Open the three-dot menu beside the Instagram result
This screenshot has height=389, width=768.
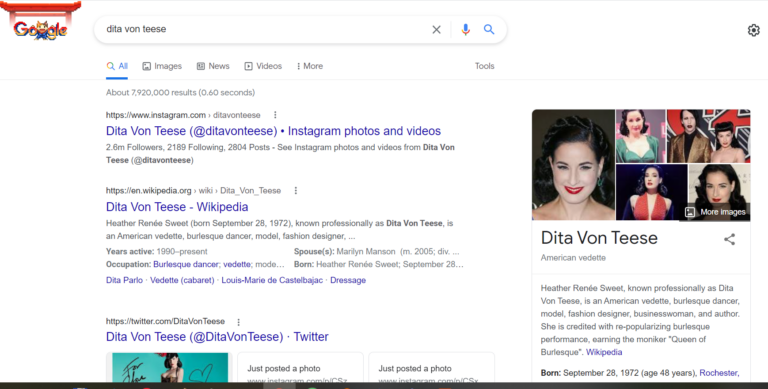click(275, 115)
